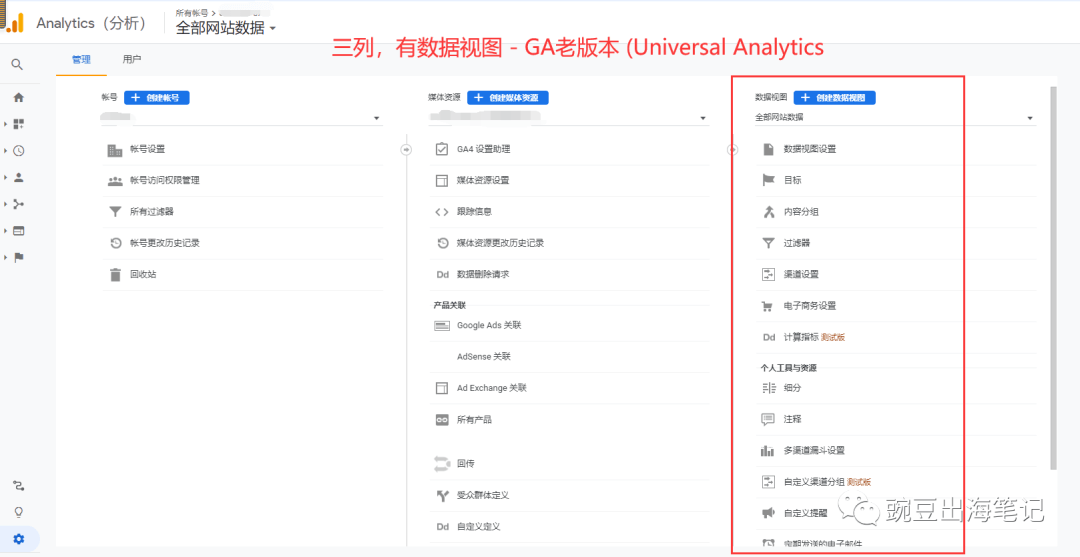1080x557 pixels.
Task: Open the Realtime clock icon report
Action: (x=18, y=151)
